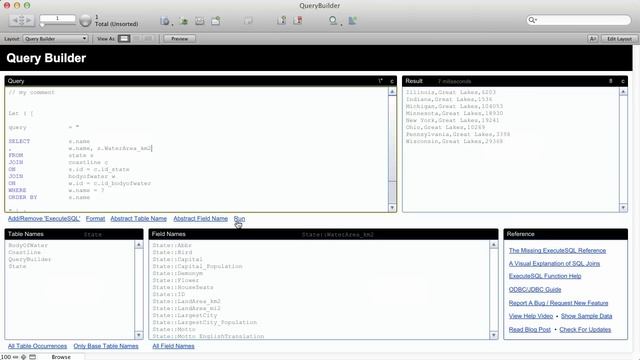This screenshot has width=640, height=360.
Task: Select State::Bird field name
Action: [172, 252]
